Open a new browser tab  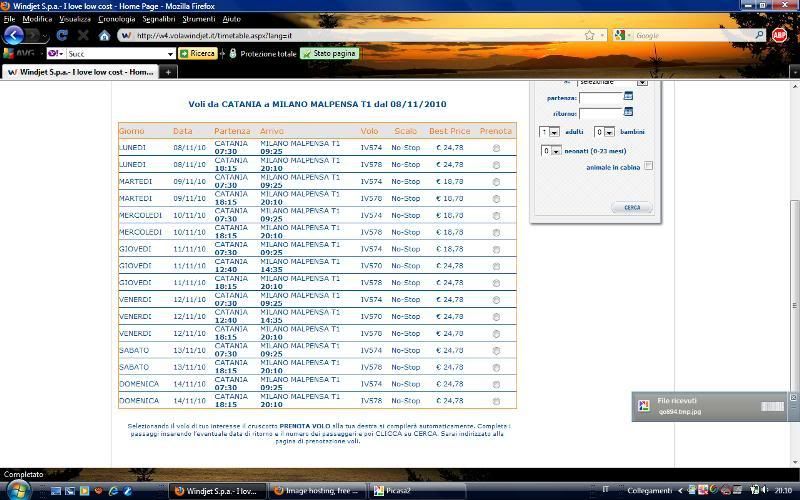point(167,72)
